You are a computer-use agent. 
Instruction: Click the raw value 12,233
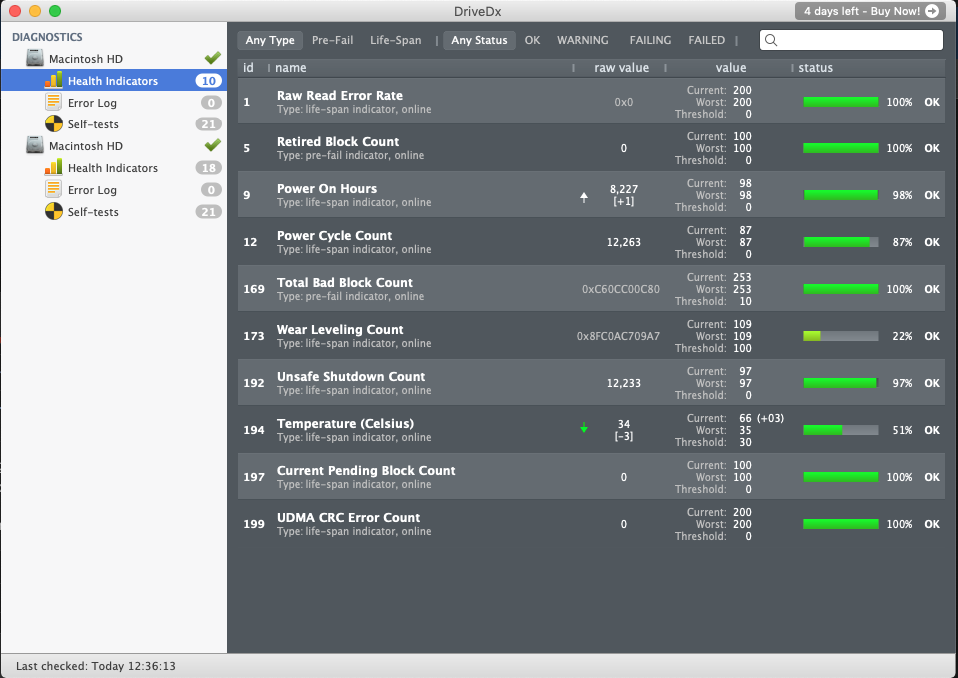[624, 383]
